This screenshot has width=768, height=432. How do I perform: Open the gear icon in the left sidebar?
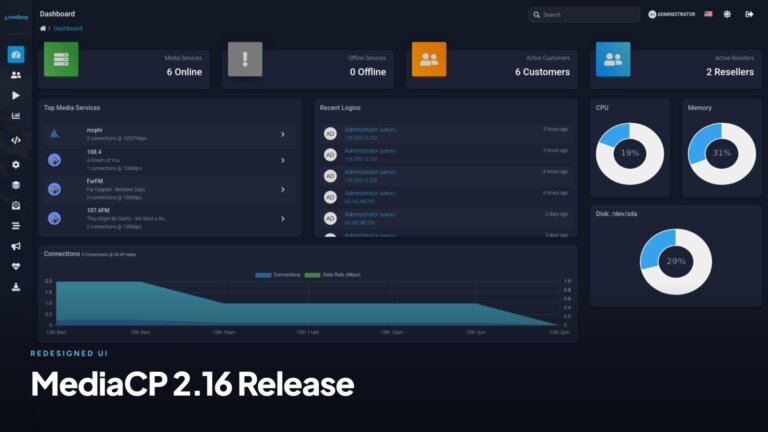(16, 165)
